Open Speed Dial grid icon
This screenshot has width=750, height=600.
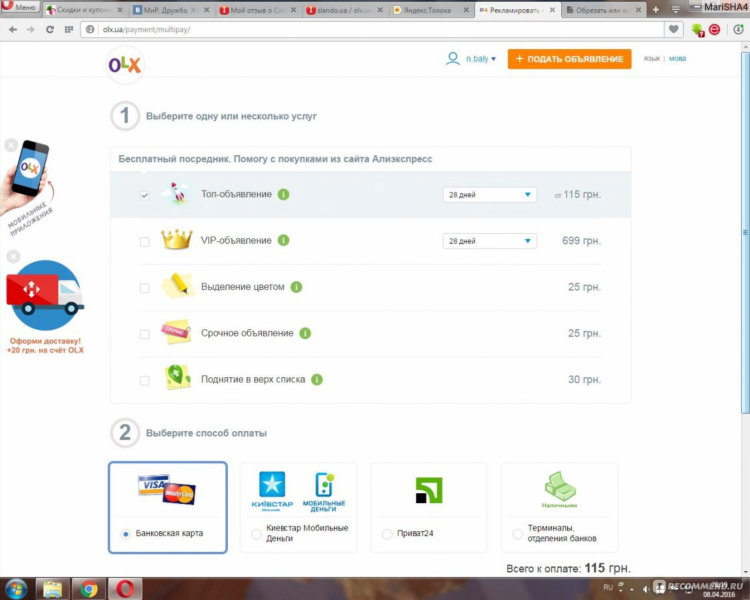(x=69, y=30)
